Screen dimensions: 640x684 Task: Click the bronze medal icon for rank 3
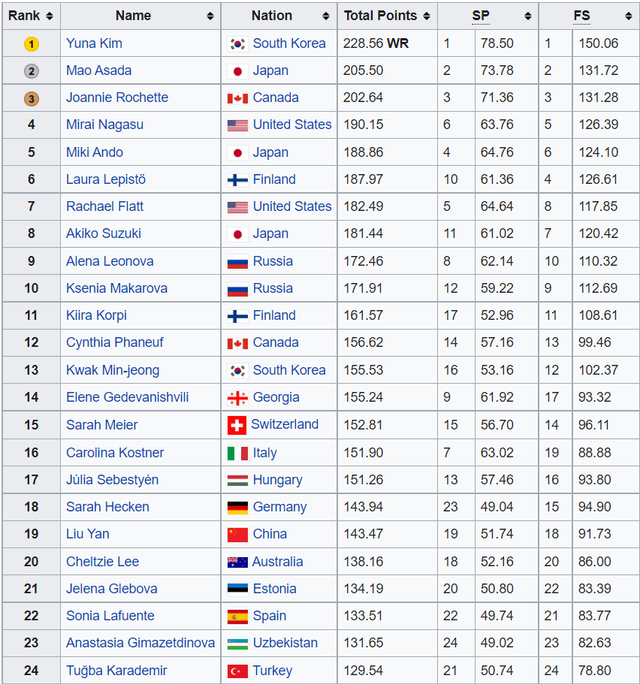31,98
